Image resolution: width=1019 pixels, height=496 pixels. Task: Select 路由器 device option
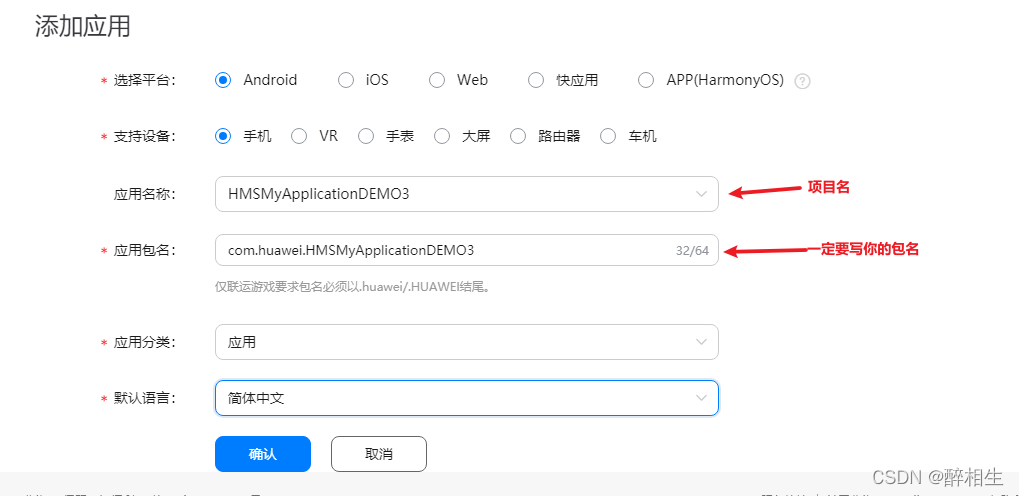point(517,137)
